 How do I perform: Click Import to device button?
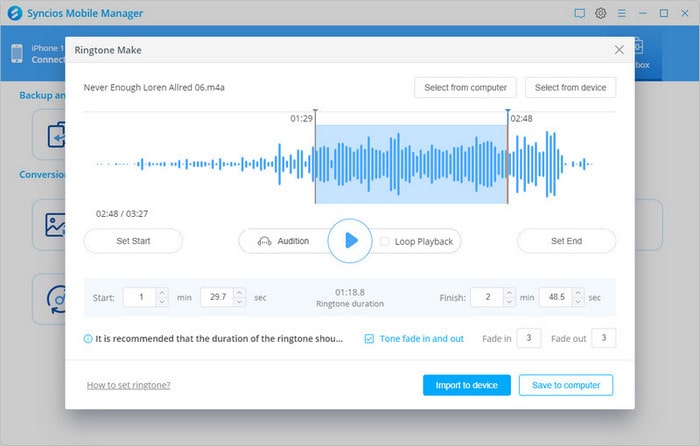[467, 385]
